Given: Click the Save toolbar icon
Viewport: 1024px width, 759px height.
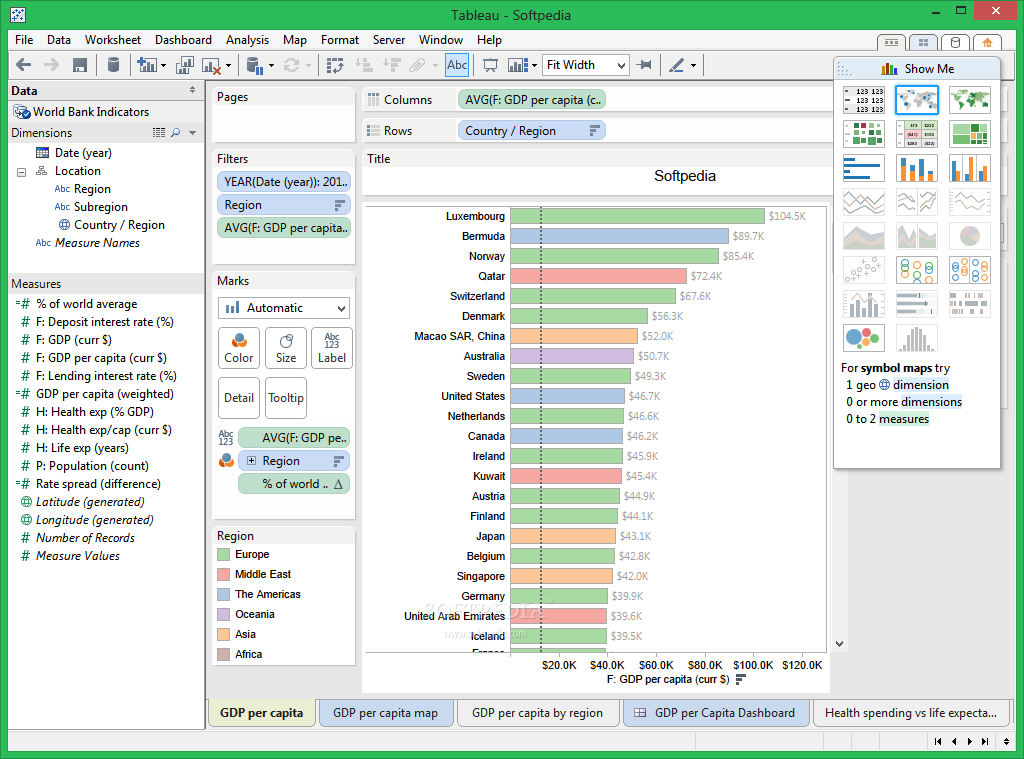Looking at the screenshot, I should pyautogui.click(x=80, y=65).
